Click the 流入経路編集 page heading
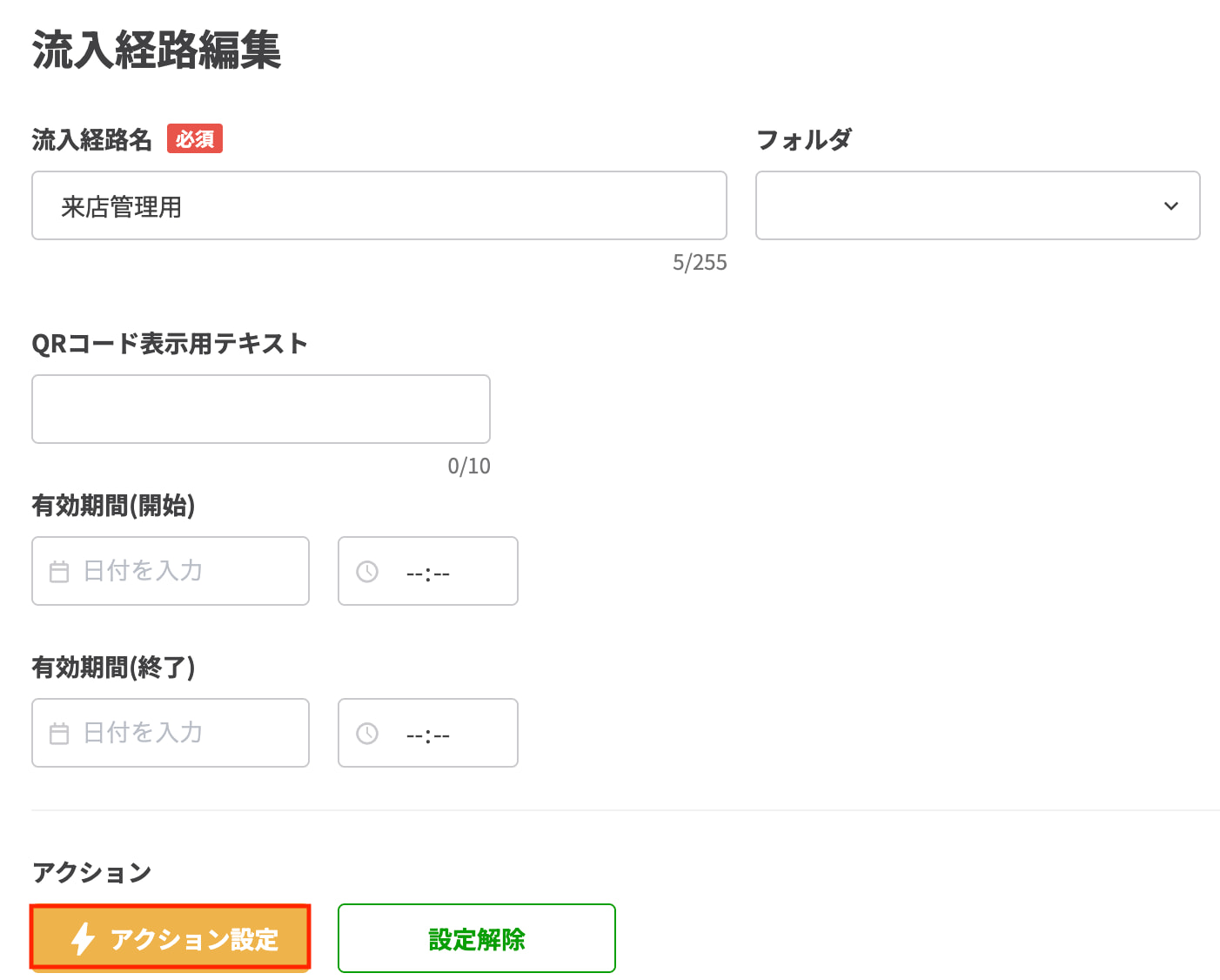 point(157,51)
